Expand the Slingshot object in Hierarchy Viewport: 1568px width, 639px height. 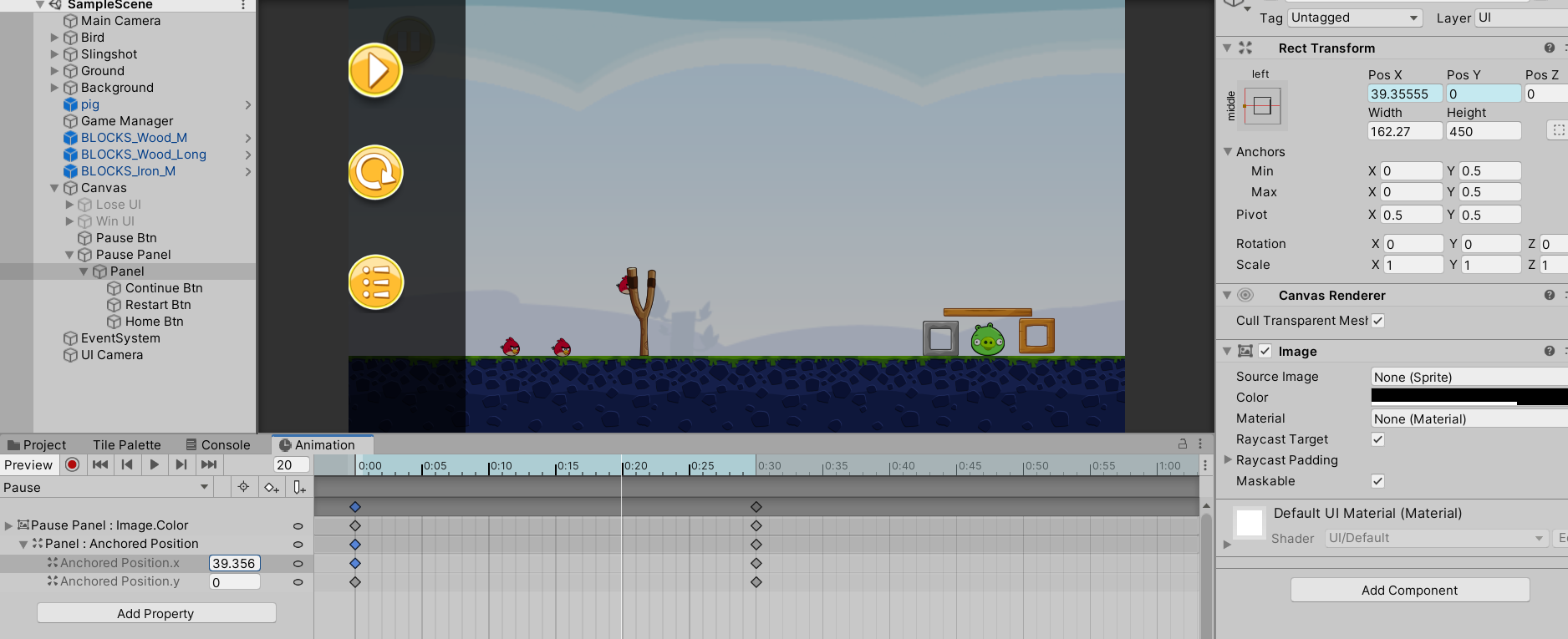(x=54, y=54)
